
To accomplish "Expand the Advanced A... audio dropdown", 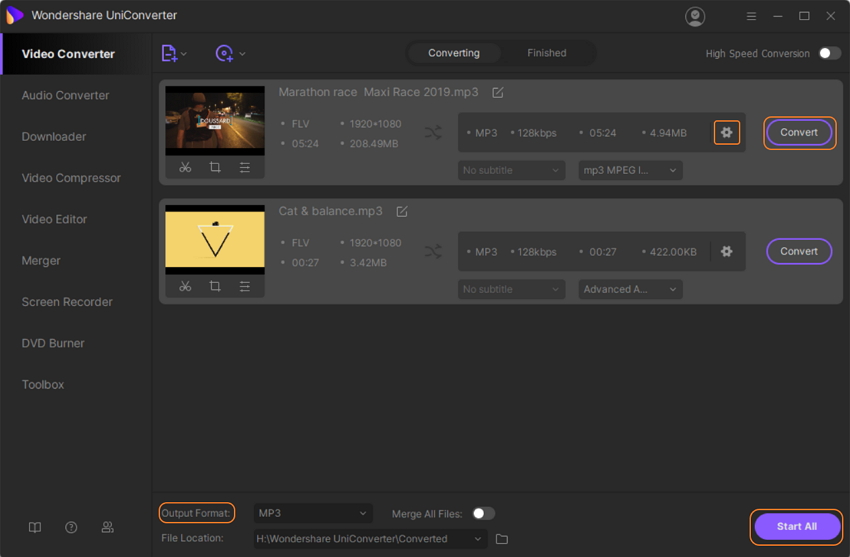I will (630, 289).
